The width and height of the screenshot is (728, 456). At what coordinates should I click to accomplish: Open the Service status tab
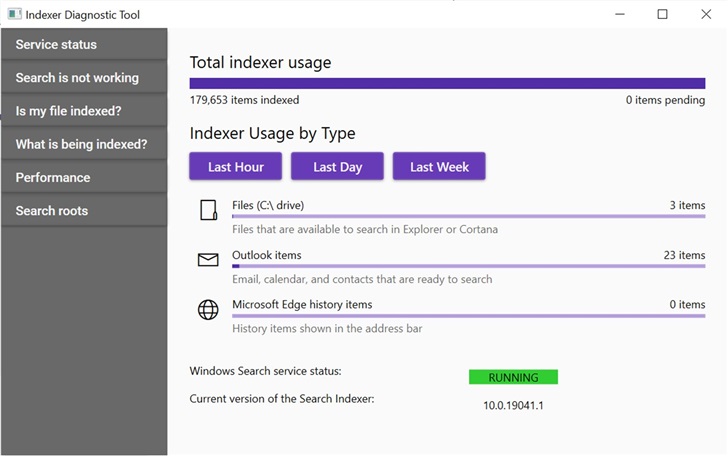click(84, 44)
